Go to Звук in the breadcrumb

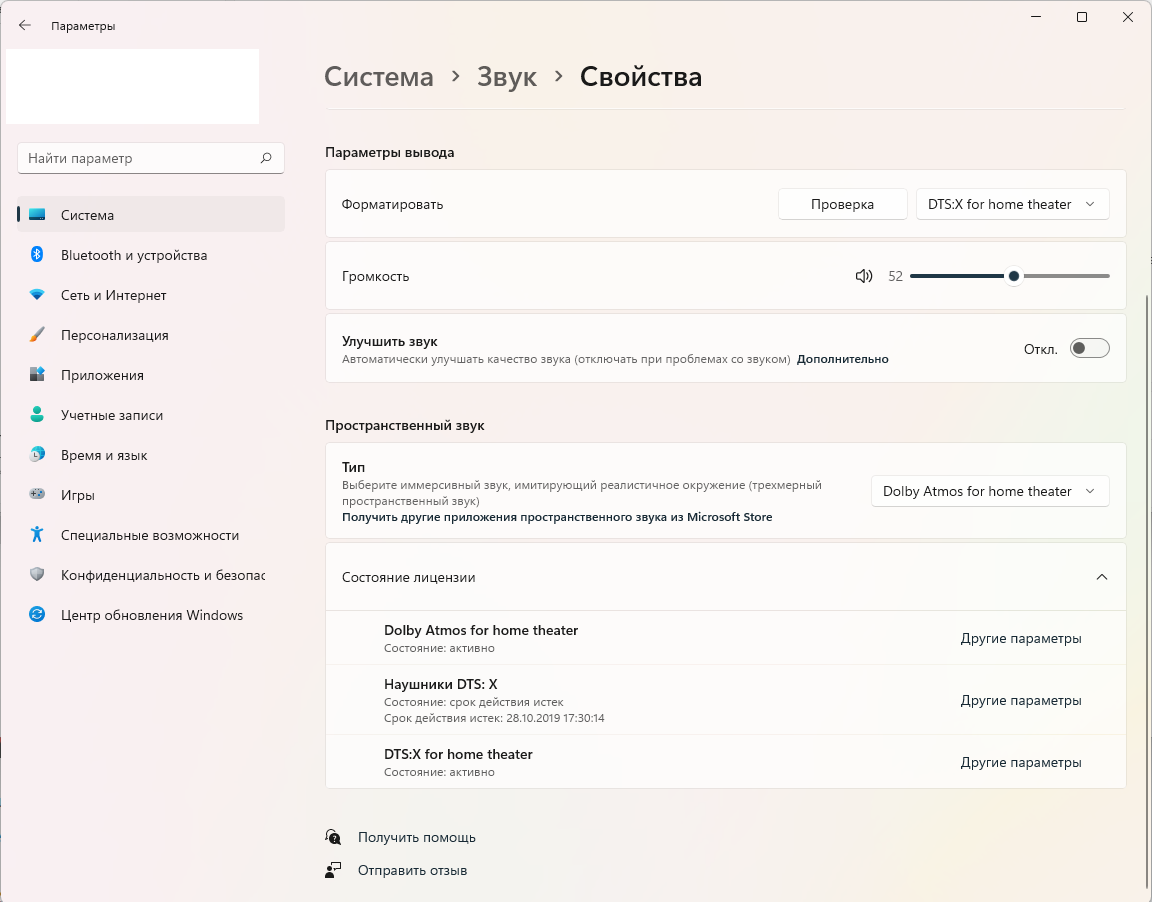coord(507,77)
